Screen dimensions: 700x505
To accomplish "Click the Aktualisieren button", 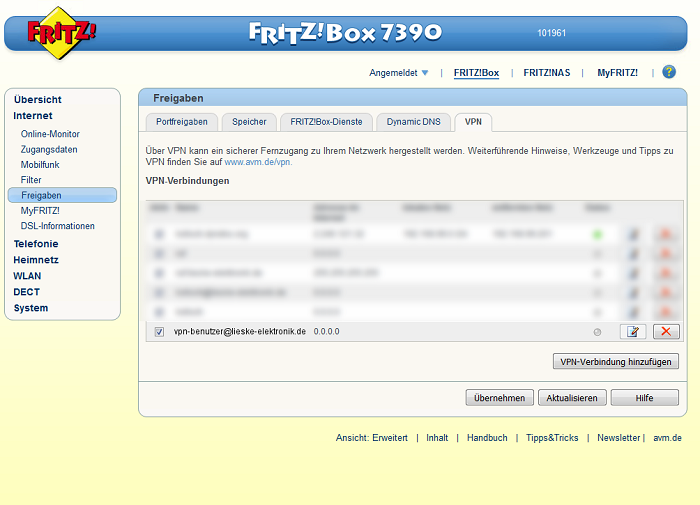I will 572,397.
